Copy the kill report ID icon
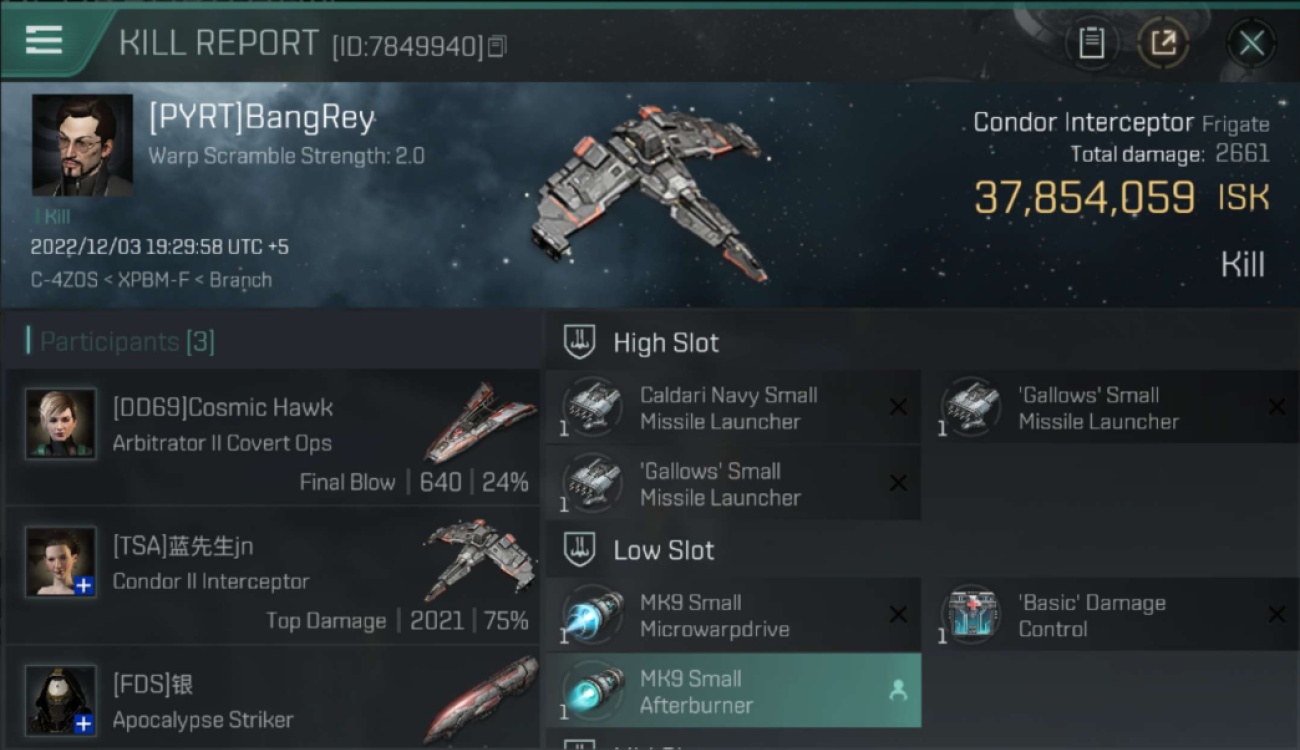 tap(497, 46)
